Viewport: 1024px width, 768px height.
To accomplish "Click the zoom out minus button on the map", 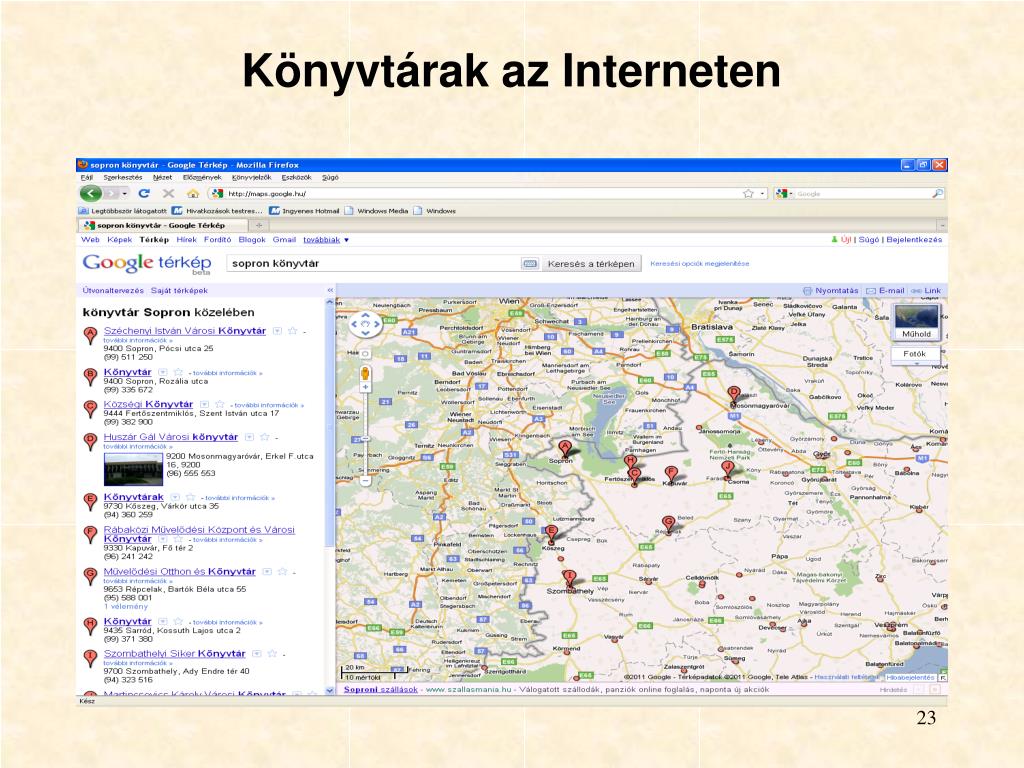I will click(365, 481).
